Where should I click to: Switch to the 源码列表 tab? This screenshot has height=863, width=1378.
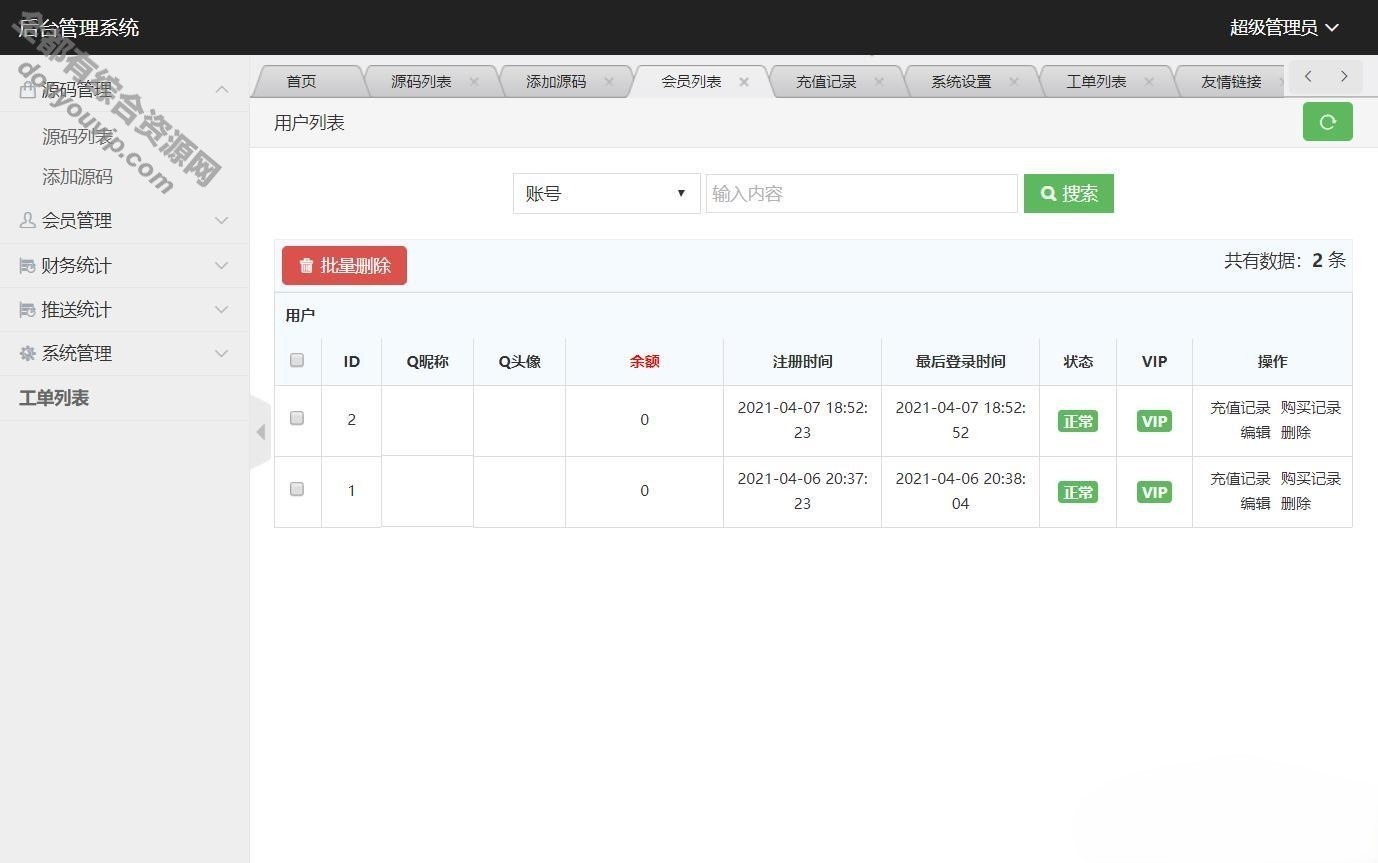click(421, 82)
